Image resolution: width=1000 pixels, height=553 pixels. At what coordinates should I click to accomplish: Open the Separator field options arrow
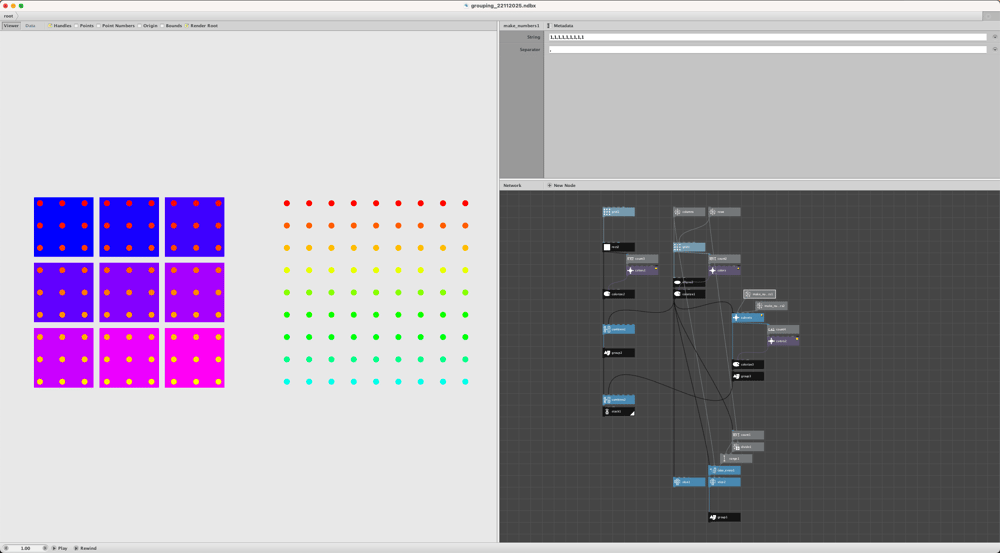pos(994,49)
